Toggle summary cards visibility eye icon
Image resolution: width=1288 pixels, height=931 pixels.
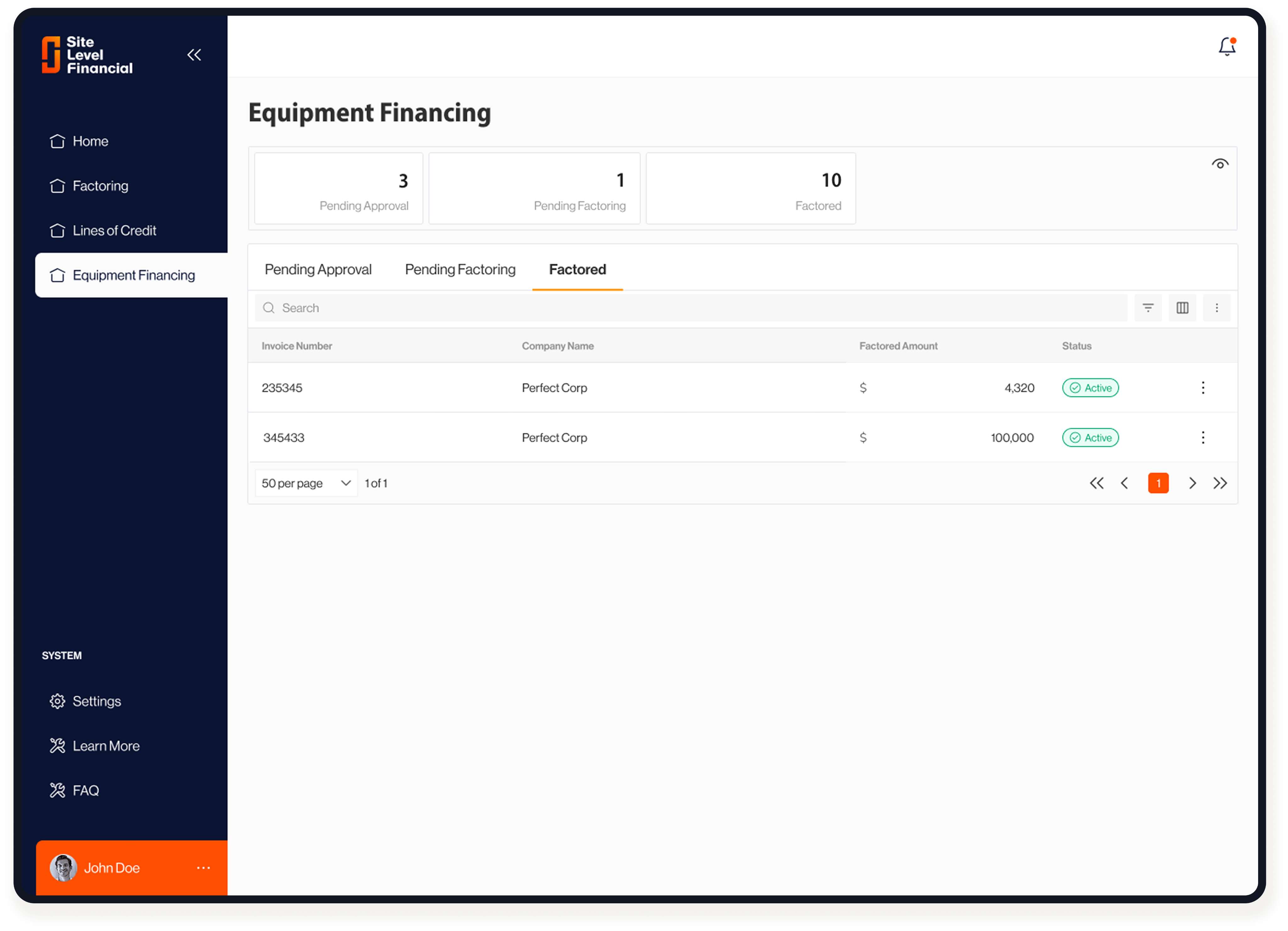click(x=1220, y=164)
